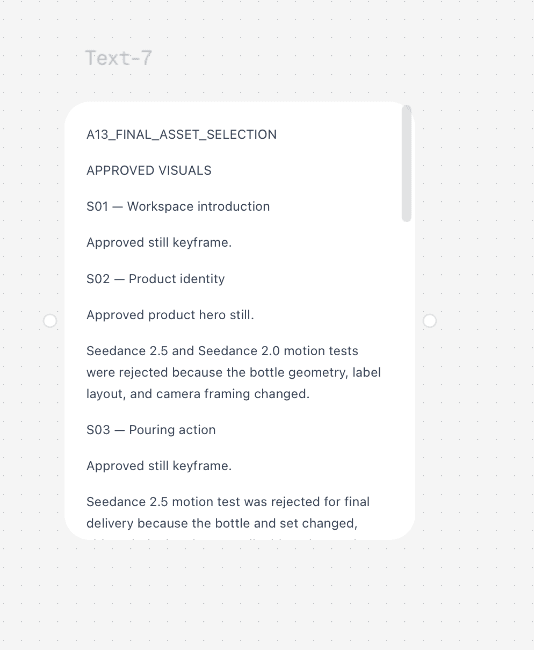This screenshot has width=534, height=650.
Task: Select the Text-7 node title
Action: (119, 58)
